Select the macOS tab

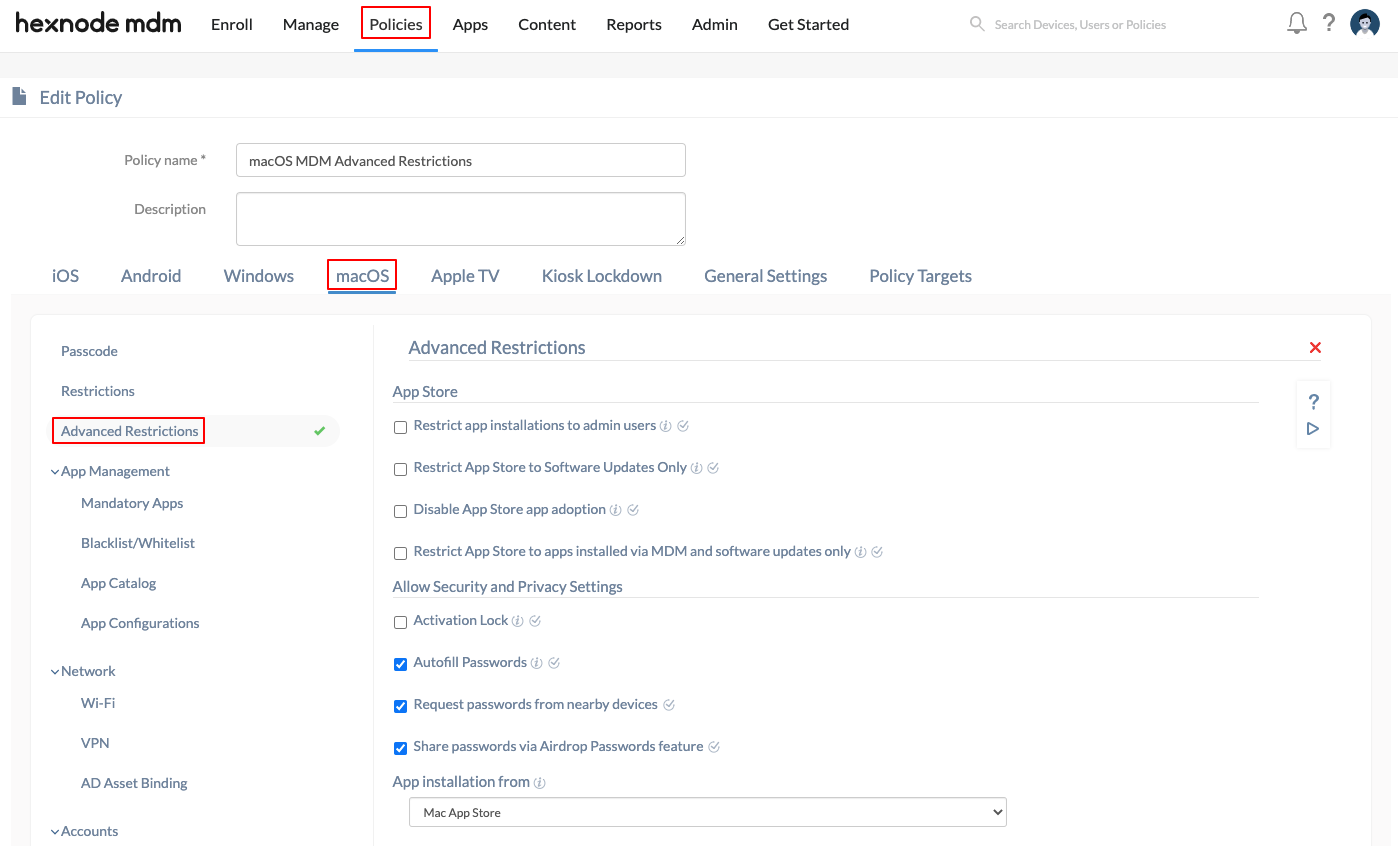pos(362,276)
